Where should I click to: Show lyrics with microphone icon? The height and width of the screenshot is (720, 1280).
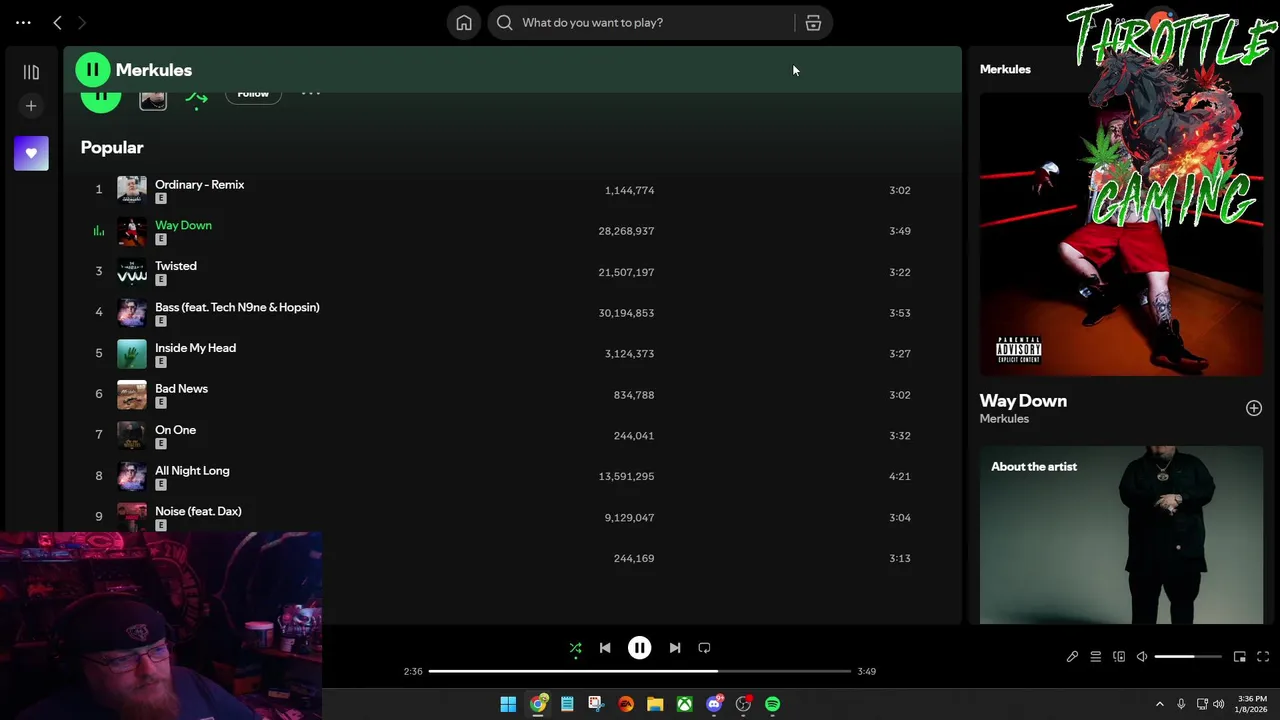pyautogui.click(x=1072, y=657)
